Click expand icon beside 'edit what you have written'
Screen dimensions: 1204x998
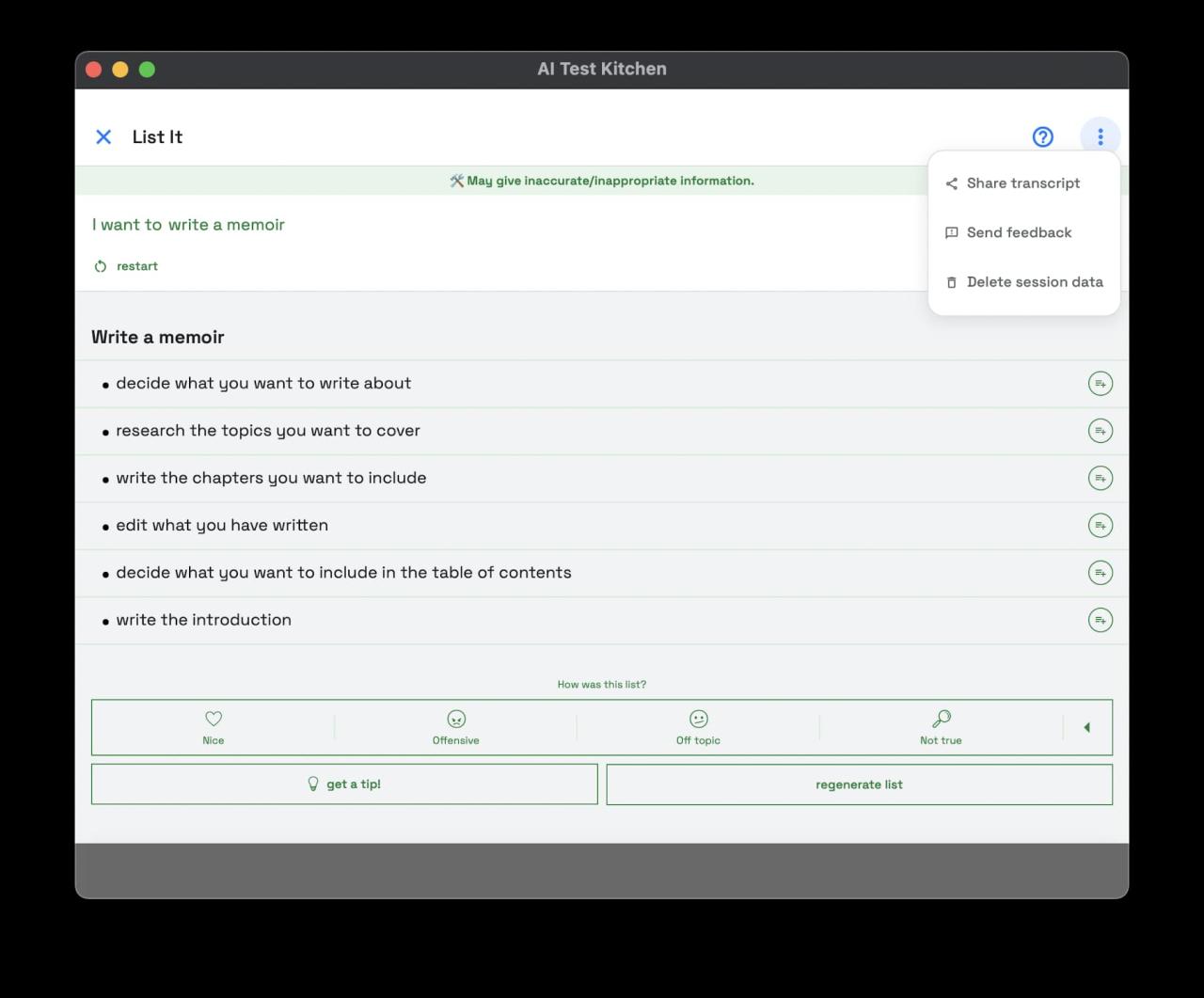point(1100,526)
